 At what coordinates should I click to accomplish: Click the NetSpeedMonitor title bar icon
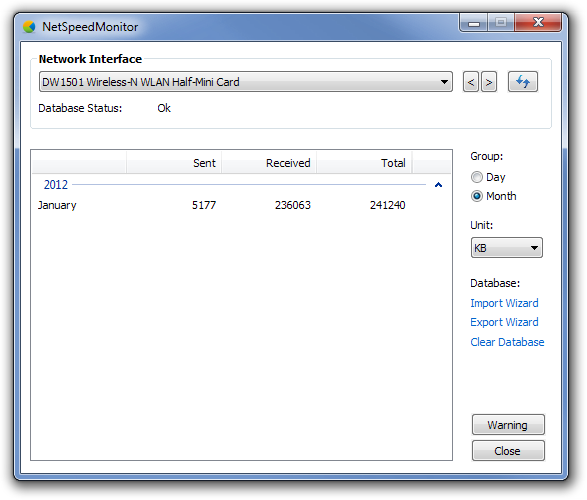[x=29, y=27]
